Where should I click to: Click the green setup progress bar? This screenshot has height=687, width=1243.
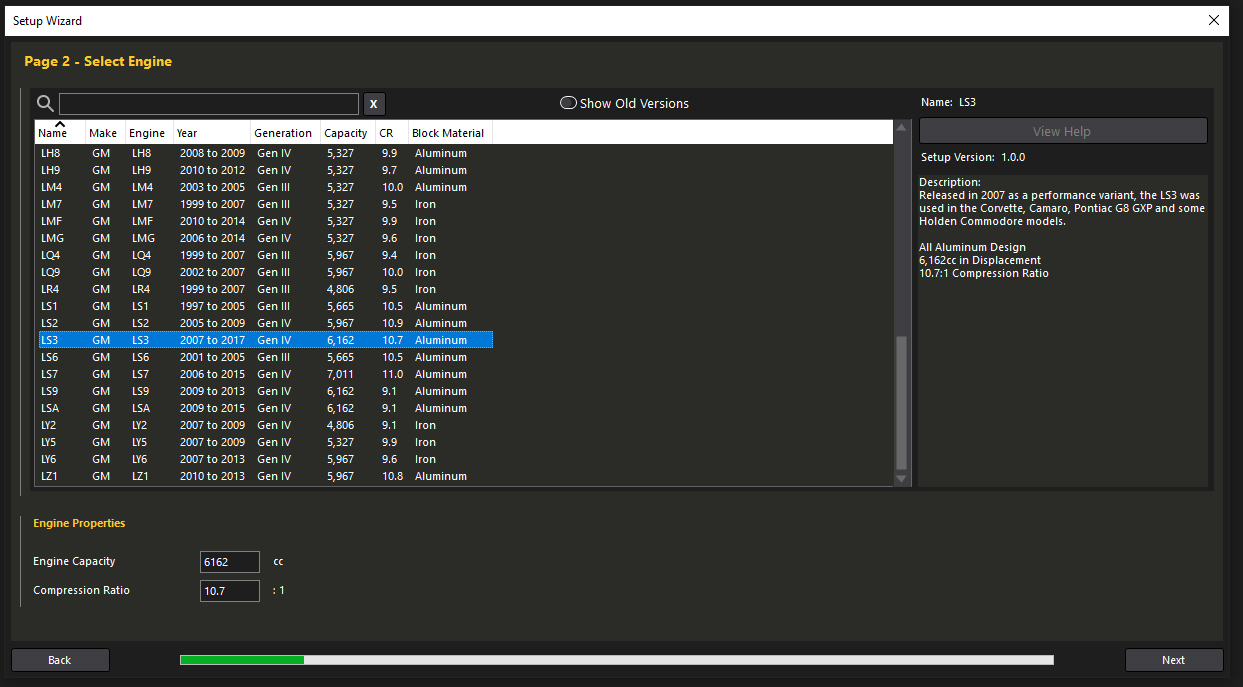point(242,660)
